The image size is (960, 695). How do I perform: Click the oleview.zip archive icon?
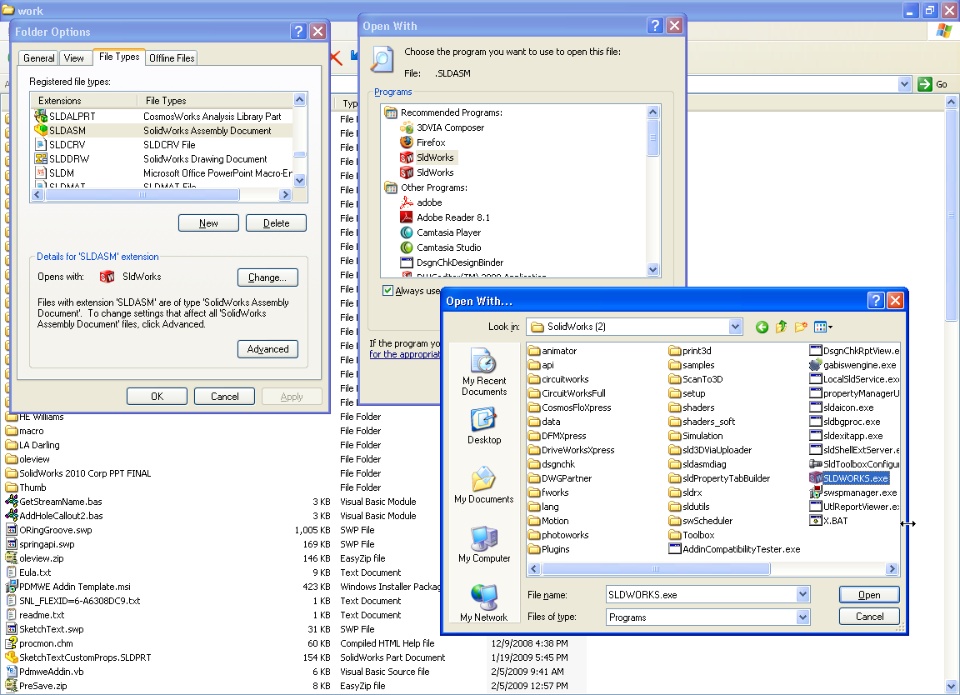(x=11, y=558)
